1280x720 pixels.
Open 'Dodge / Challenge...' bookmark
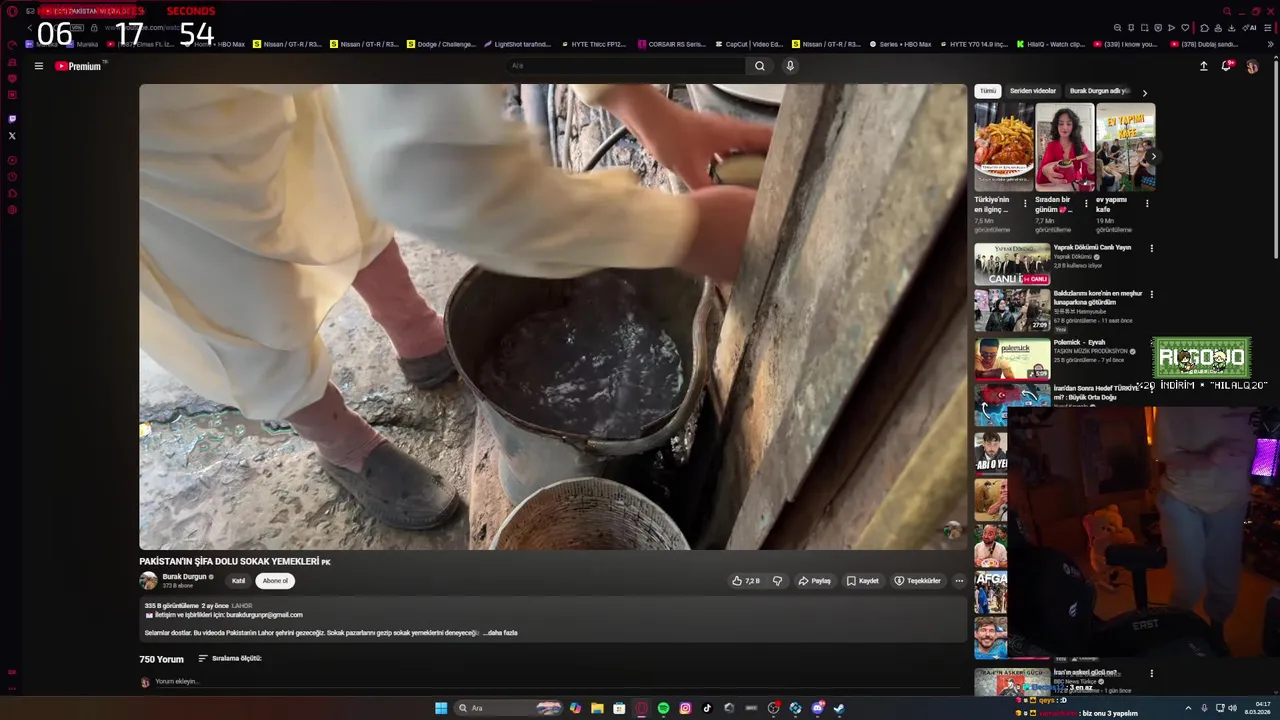coord(441,44)
